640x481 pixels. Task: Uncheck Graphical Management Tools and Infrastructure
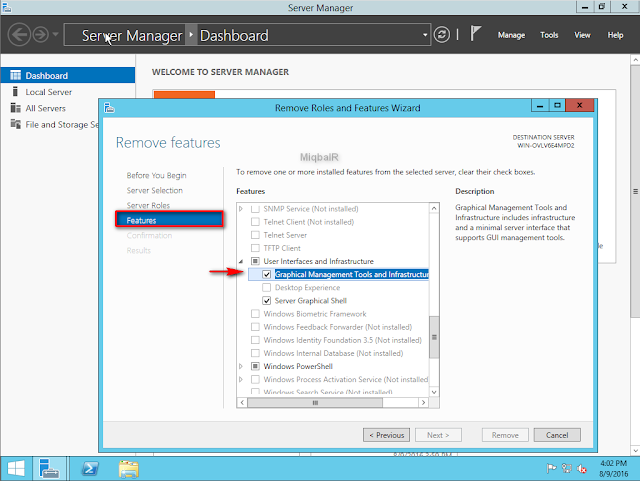[x=267, y=274]
